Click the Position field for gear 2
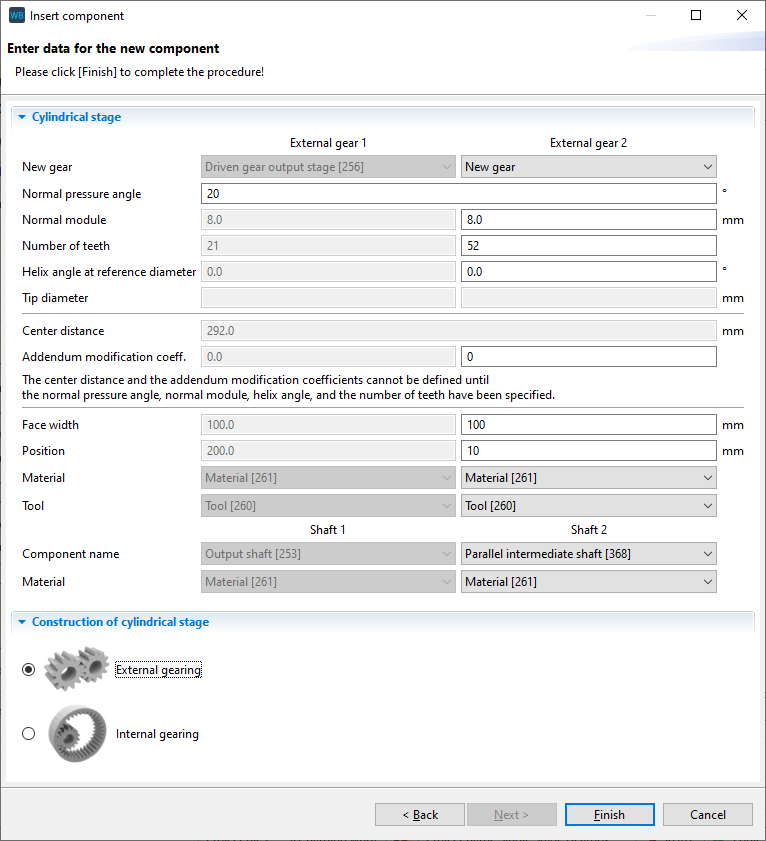This screenshot has width=766, height=841. (588, 451)
